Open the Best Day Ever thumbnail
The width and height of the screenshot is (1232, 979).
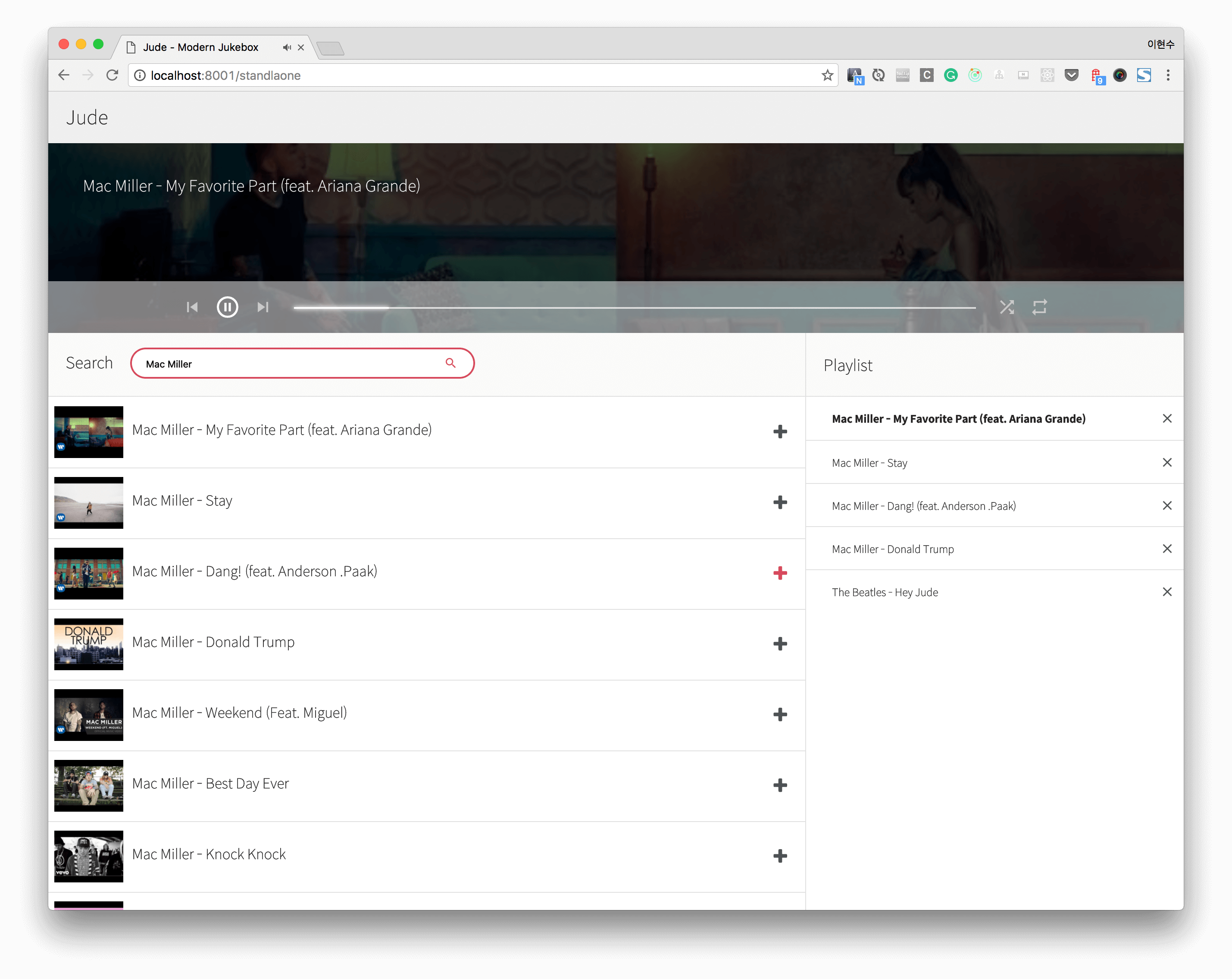[88, 785]
